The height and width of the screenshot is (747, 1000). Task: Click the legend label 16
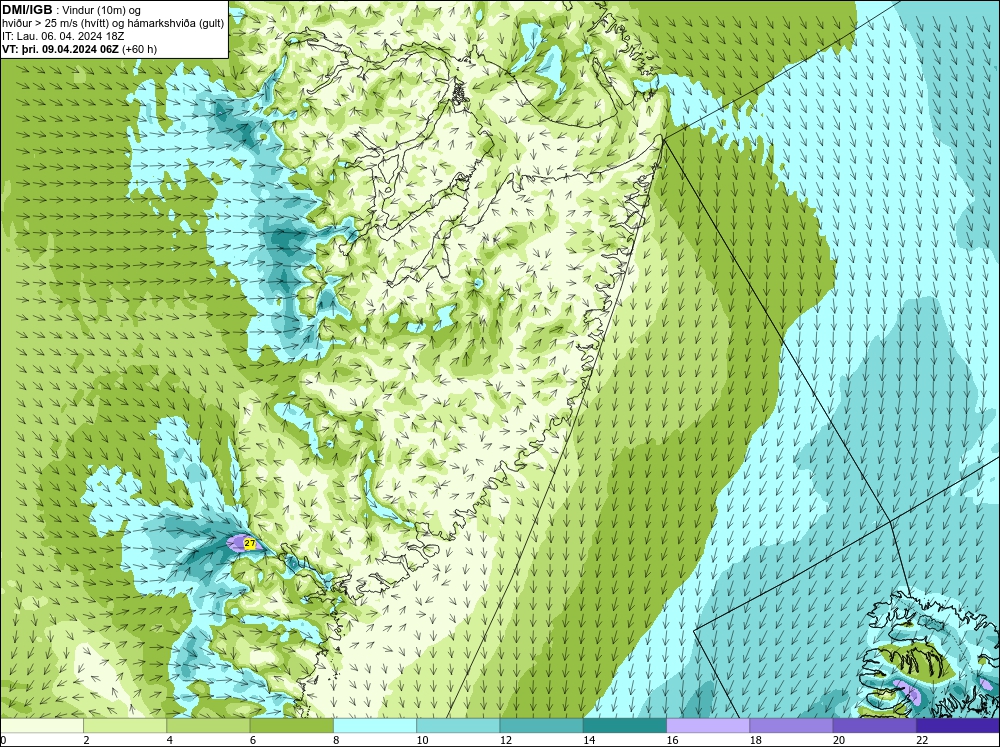click(x=672, y=740)
